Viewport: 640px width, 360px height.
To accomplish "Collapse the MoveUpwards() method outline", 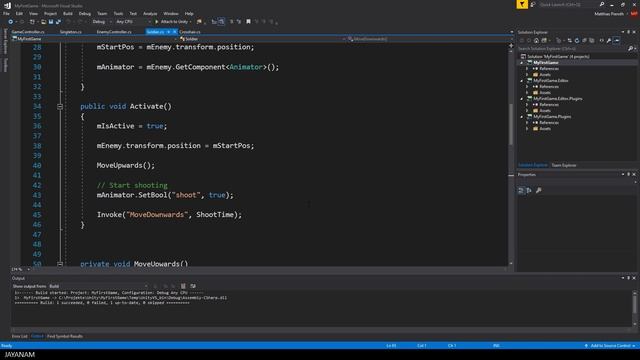I will (60, 264).
